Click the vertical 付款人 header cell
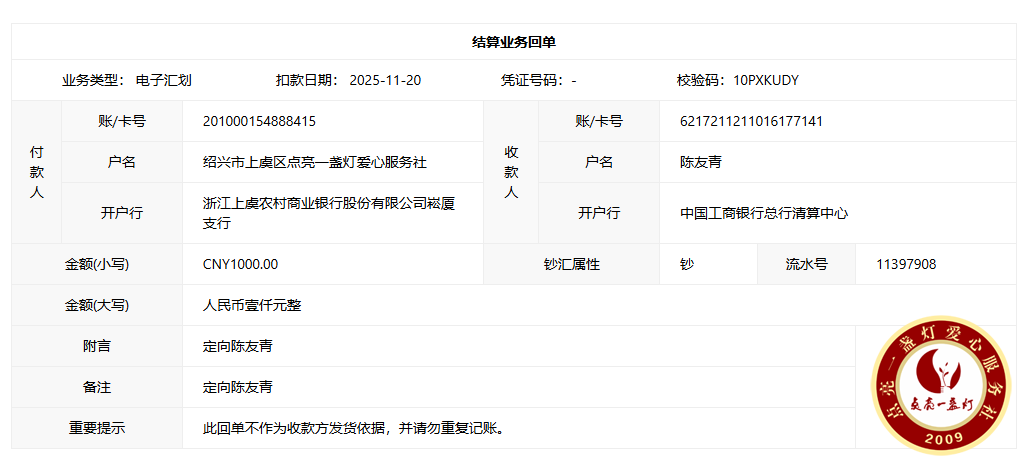This screenshot has width=1021, height=467. (x=36, y=172)
